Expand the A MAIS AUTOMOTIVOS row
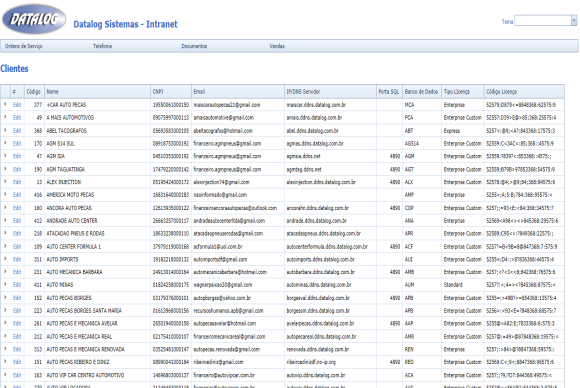580x388 pixels. coord(5,117)
